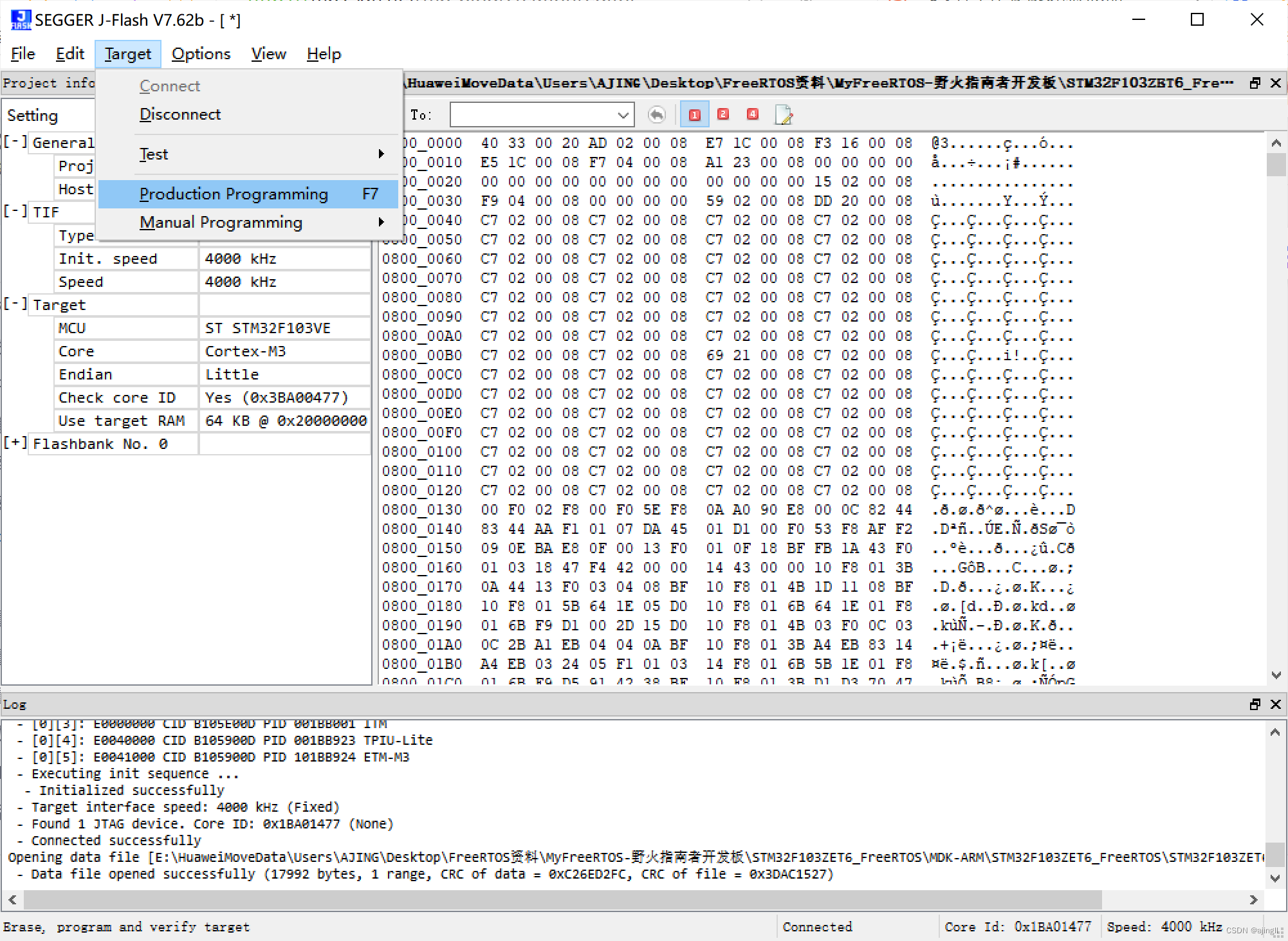Expand the Flashbank No. 0 section
Screen dimensions: 1288x941
click(x=15, y=443)
